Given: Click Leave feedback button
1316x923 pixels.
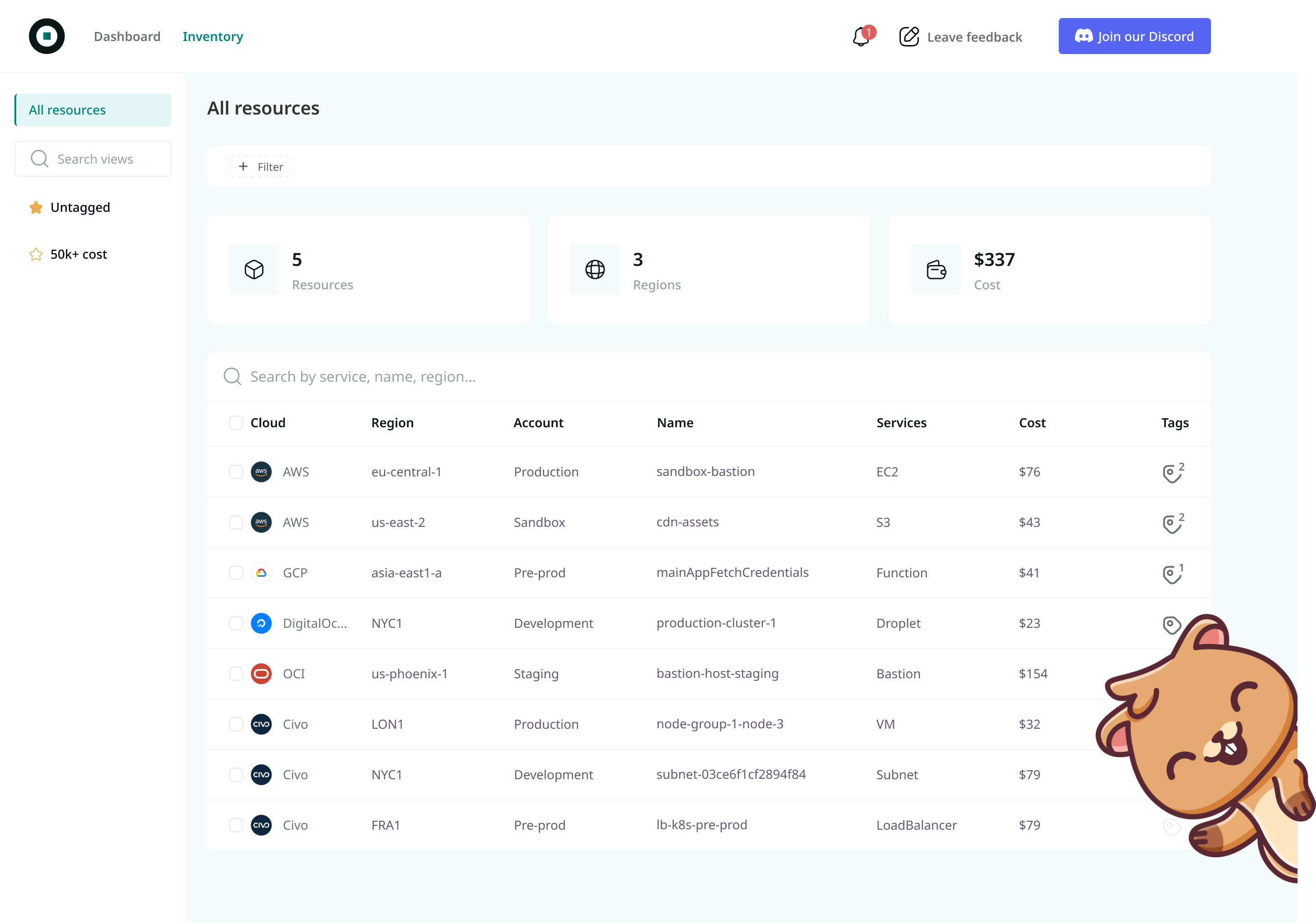Looking at the screenshot, I should (x=960, y=36).
